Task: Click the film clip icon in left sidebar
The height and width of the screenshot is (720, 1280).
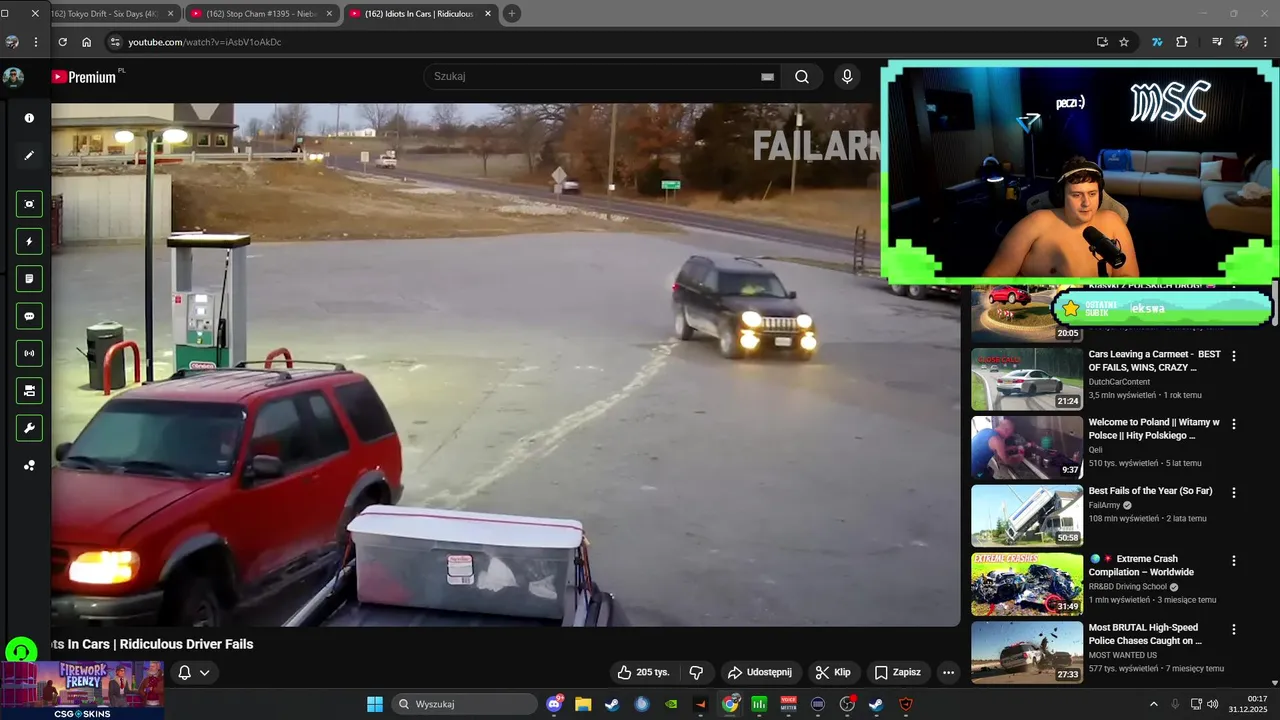Action: [x=29, y=391]
